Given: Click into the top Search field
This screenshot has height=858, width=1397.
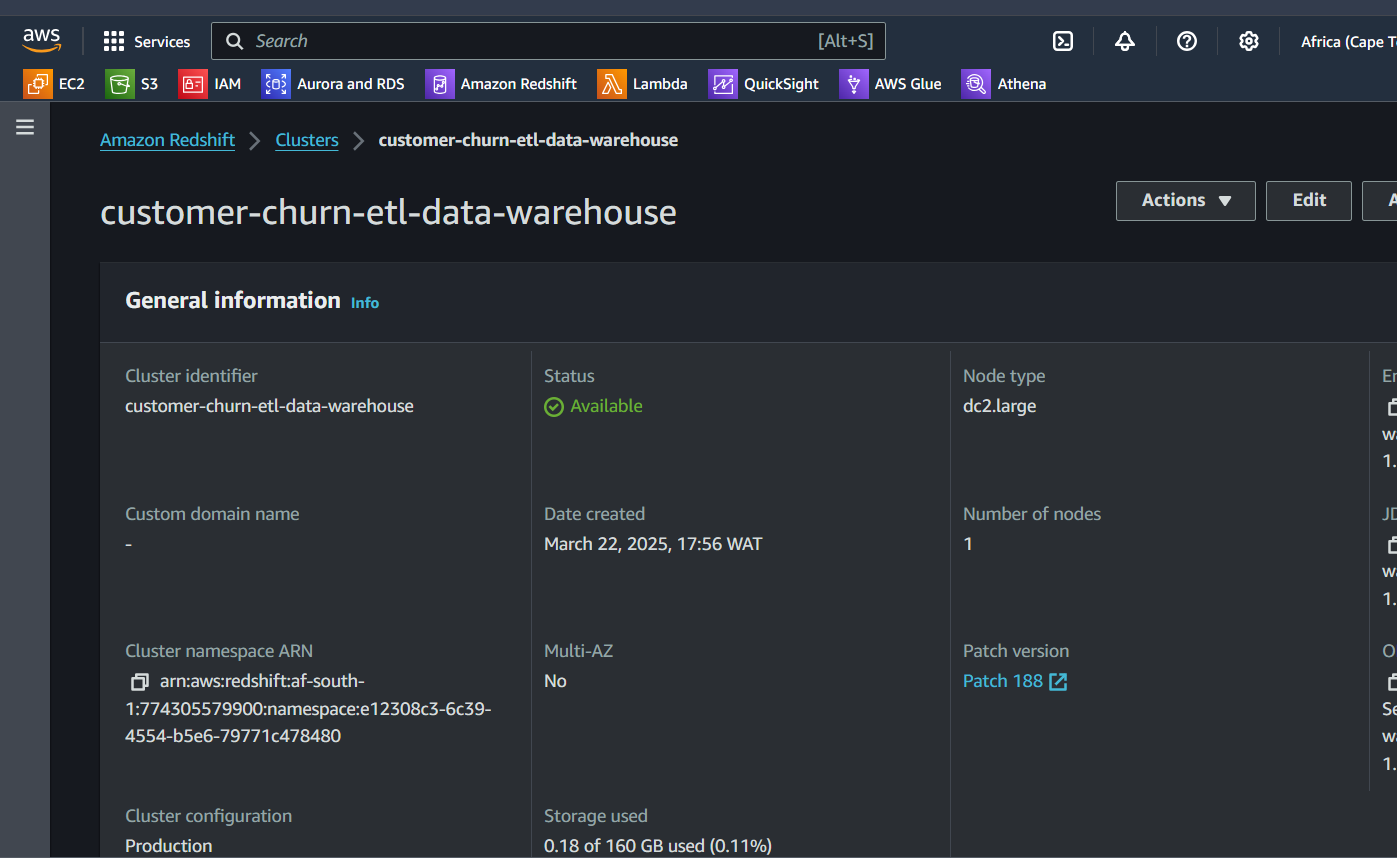Looking at the screenshot, I should [548, 41].
